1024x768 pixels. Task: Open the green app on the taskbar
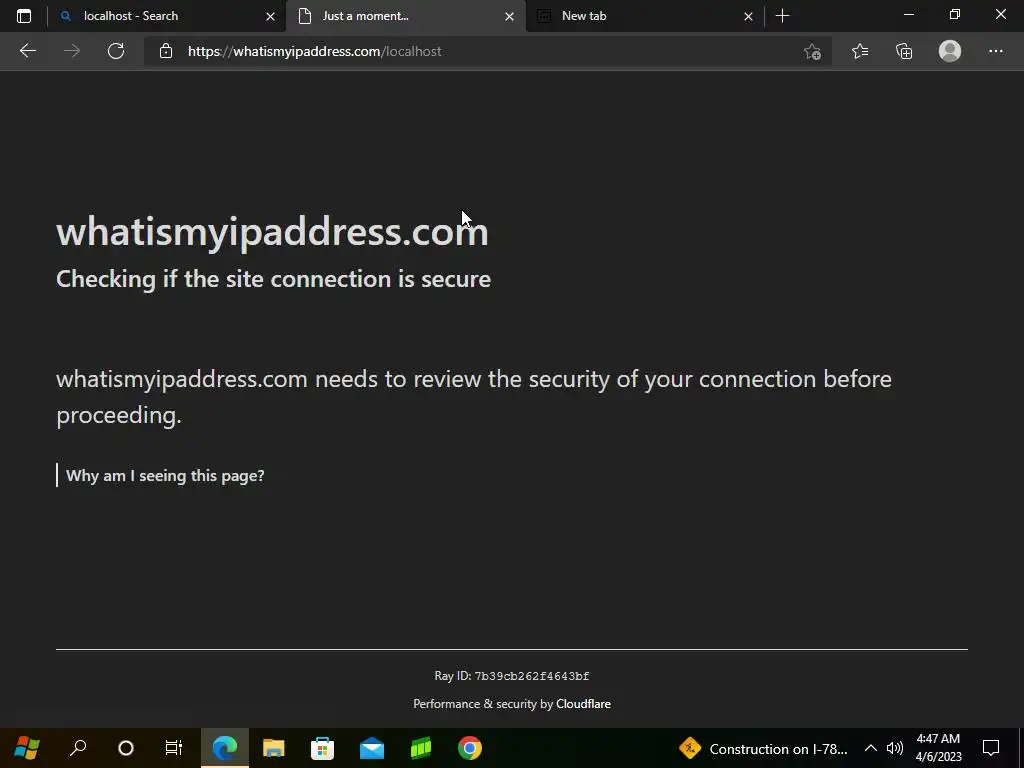coord(421,748)
